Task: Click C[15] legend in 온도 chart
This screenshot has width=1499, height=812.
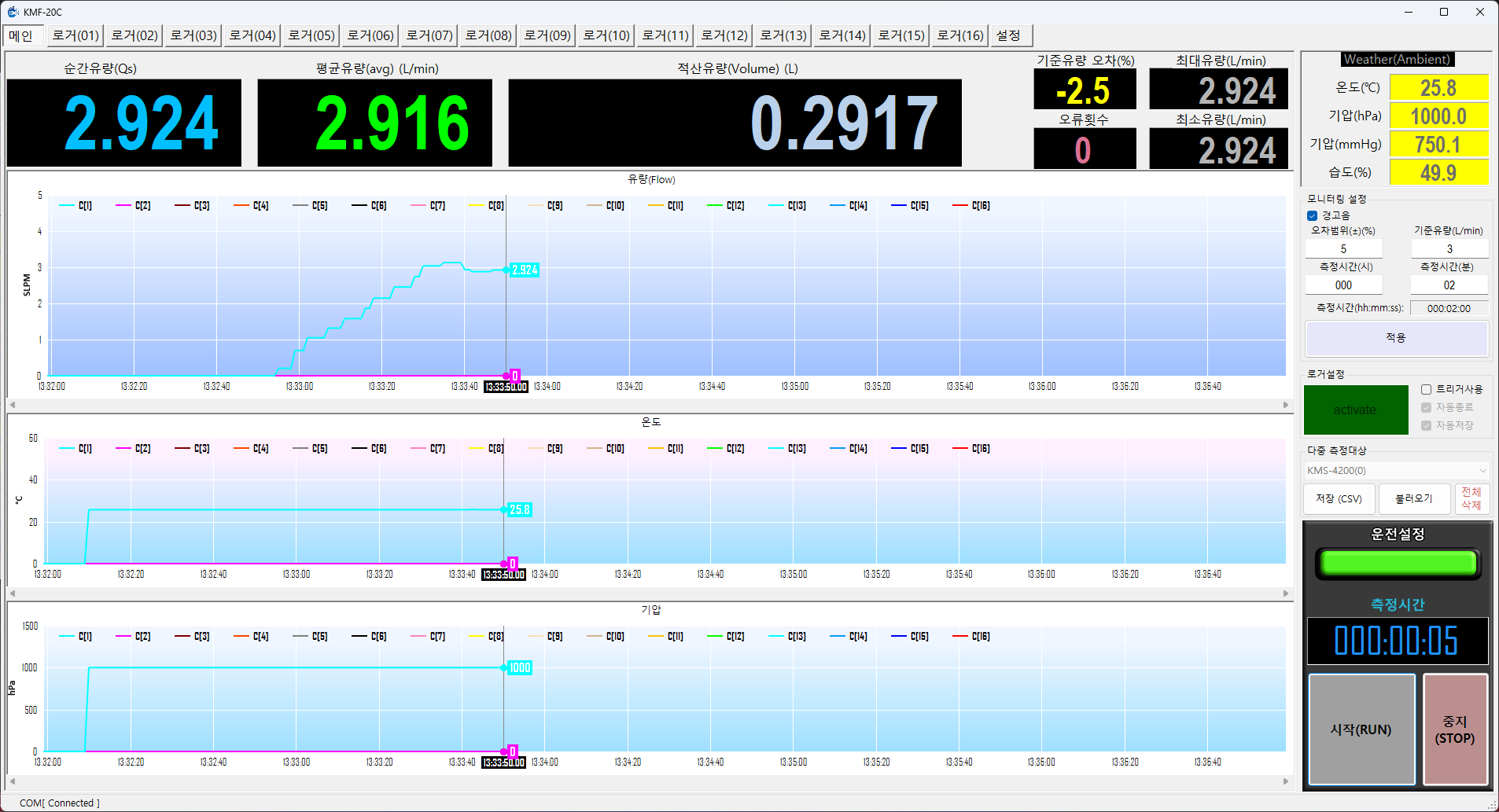Action: pyautogui.click(x=909, y=449)
